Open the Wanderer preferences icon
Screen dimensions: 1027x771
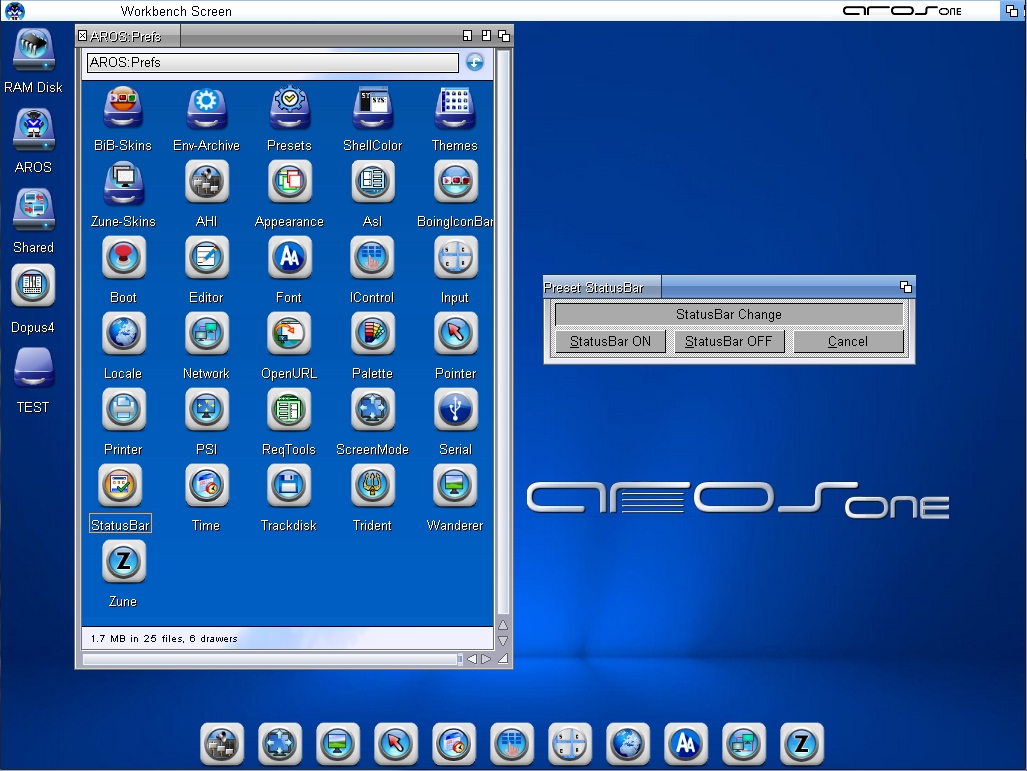[455, 486]
